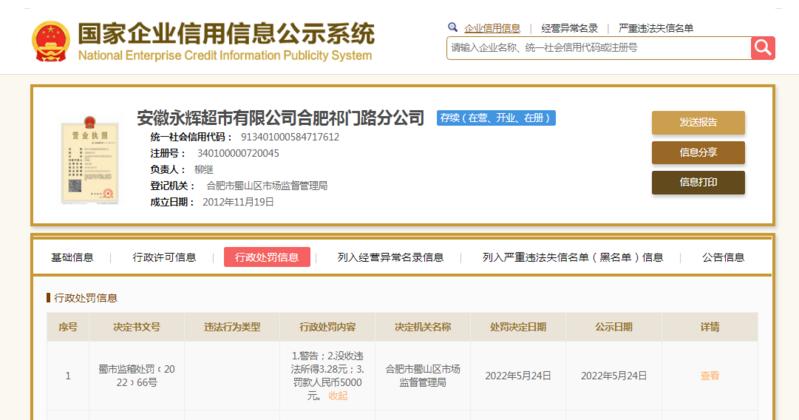
Task: Click the 公示日期 column header
Action: pos(614,327)
